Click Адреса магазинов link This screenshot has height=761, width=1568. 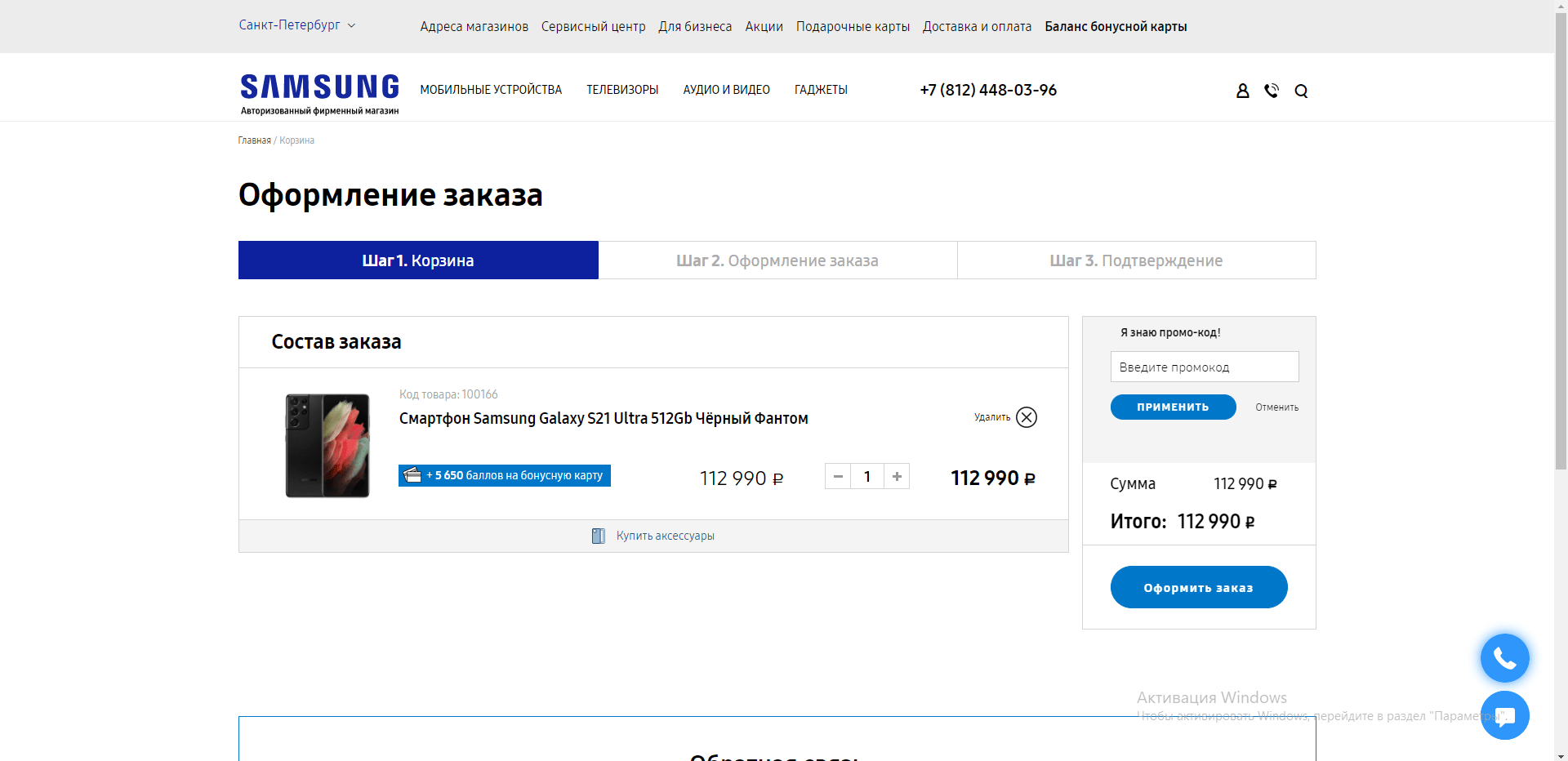point(474,27)
